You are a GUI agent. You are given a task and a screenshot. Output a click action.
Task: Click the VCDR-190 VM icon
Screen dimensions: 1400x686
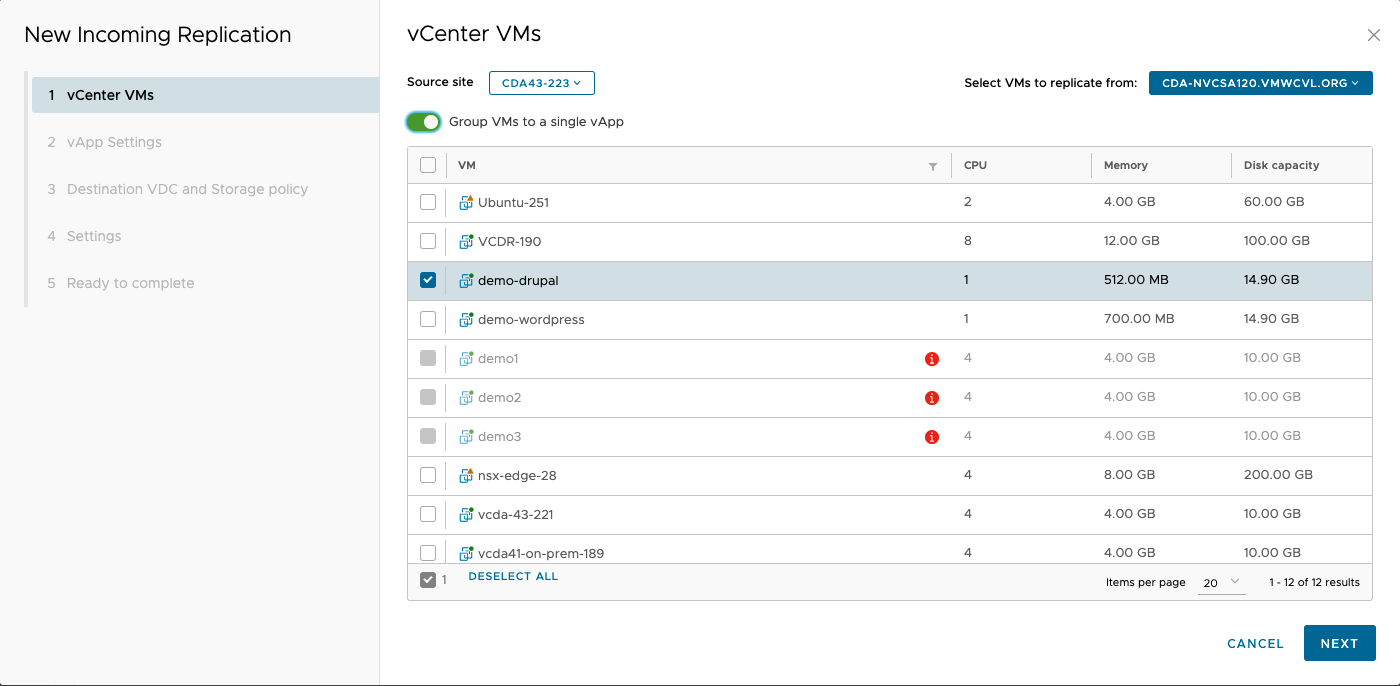point(466,241)
